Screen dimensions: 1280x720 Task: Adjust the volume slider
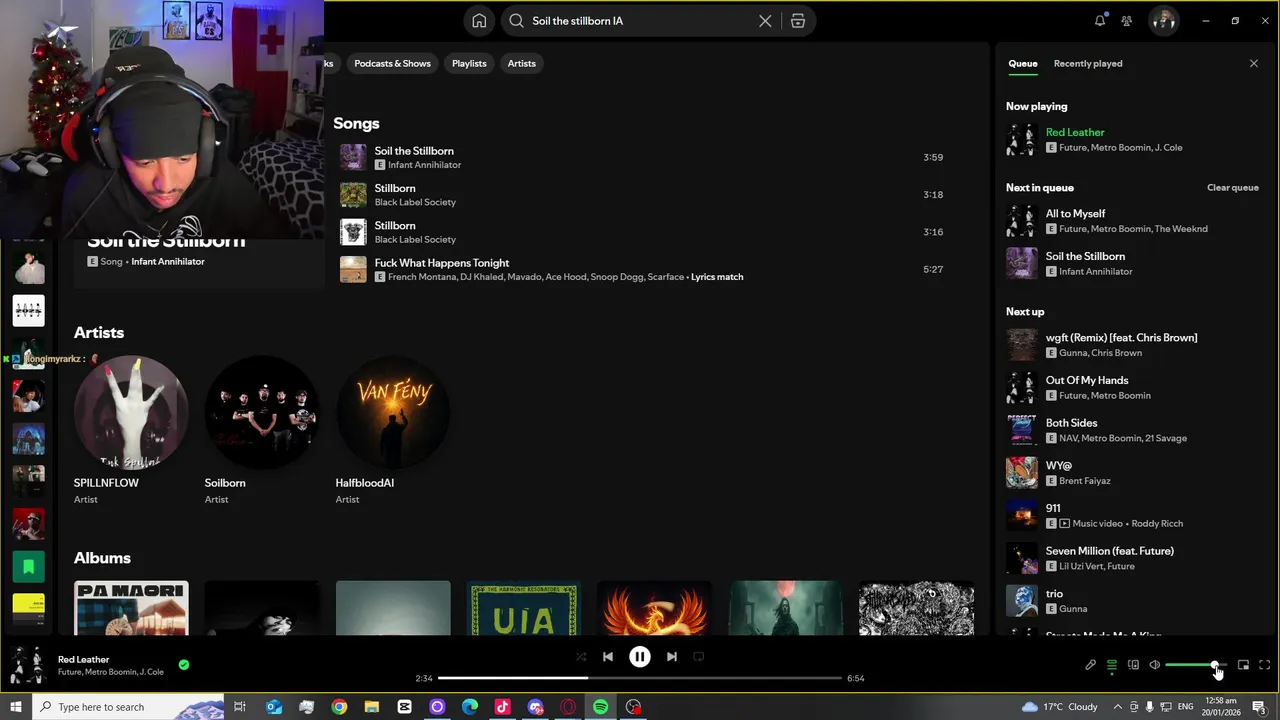[x=1196, y=665]
